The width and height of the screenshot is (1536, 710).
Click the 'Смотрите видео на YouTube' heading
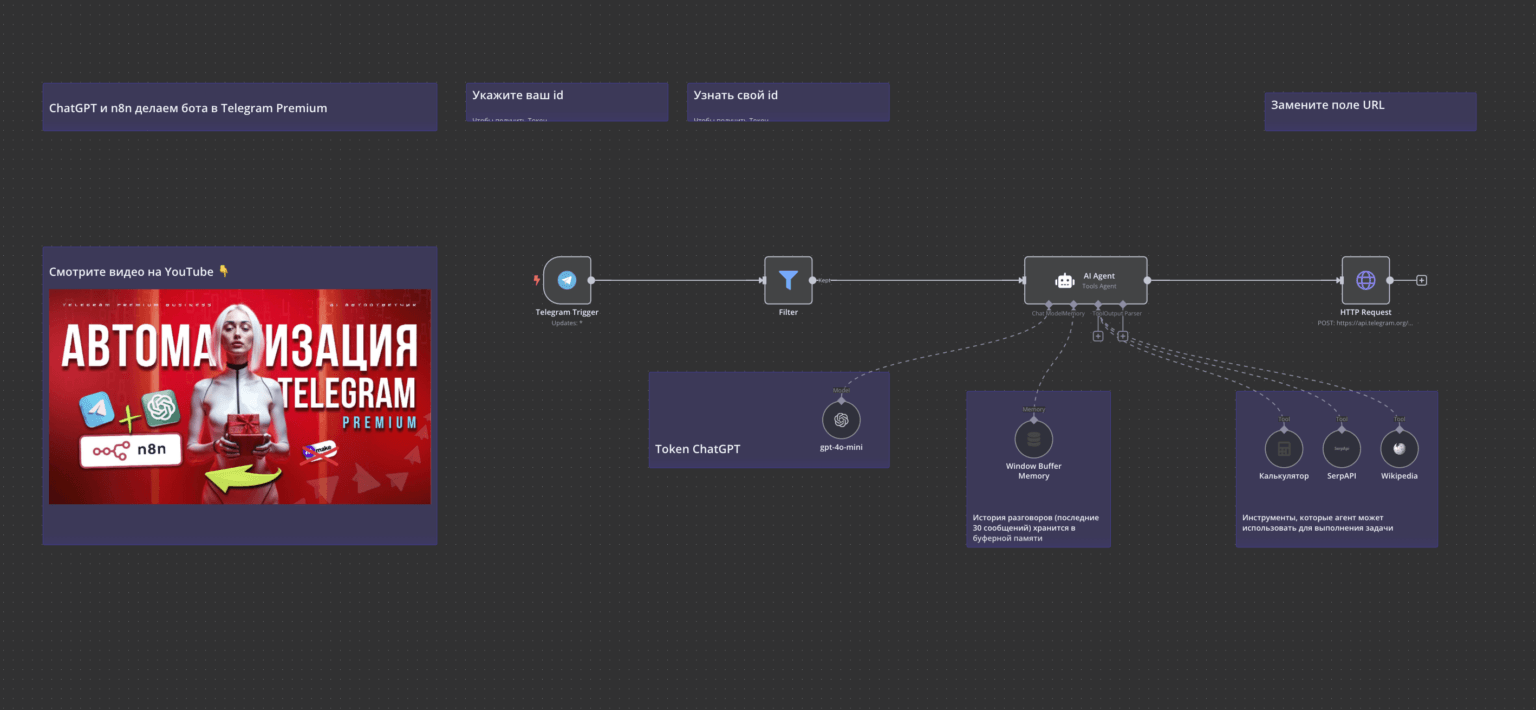pos(139,272)
